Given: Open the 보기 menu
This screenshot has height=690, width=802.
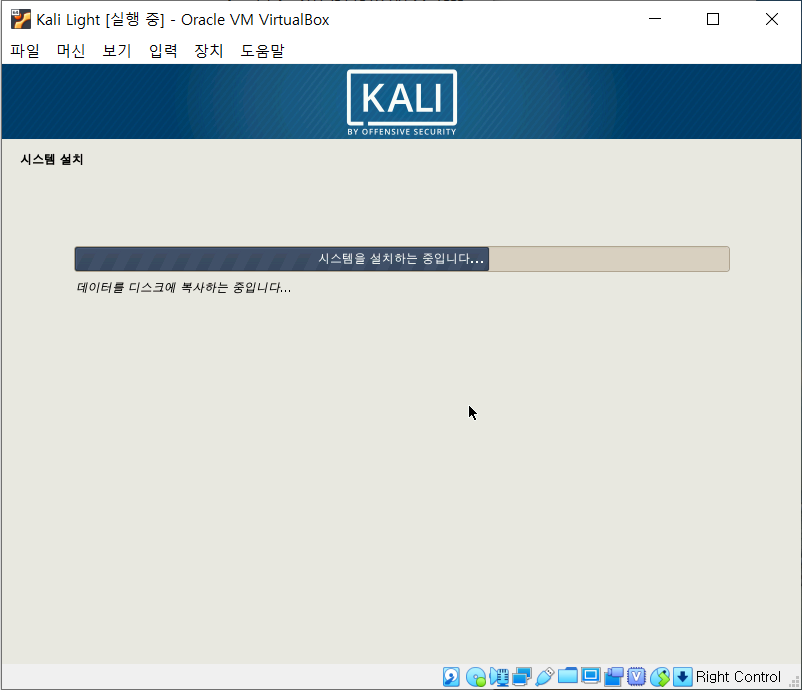Looking at the screenshot, I should (117, 51).
